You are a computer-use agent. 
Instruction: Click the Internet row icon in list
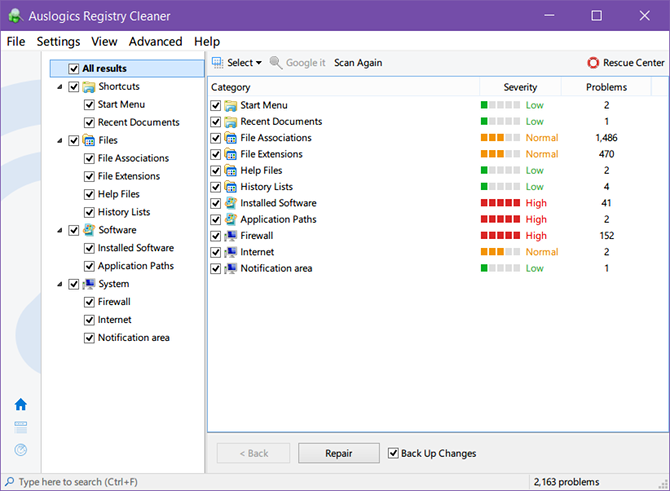pyautogui.click(x=231, y=252)
